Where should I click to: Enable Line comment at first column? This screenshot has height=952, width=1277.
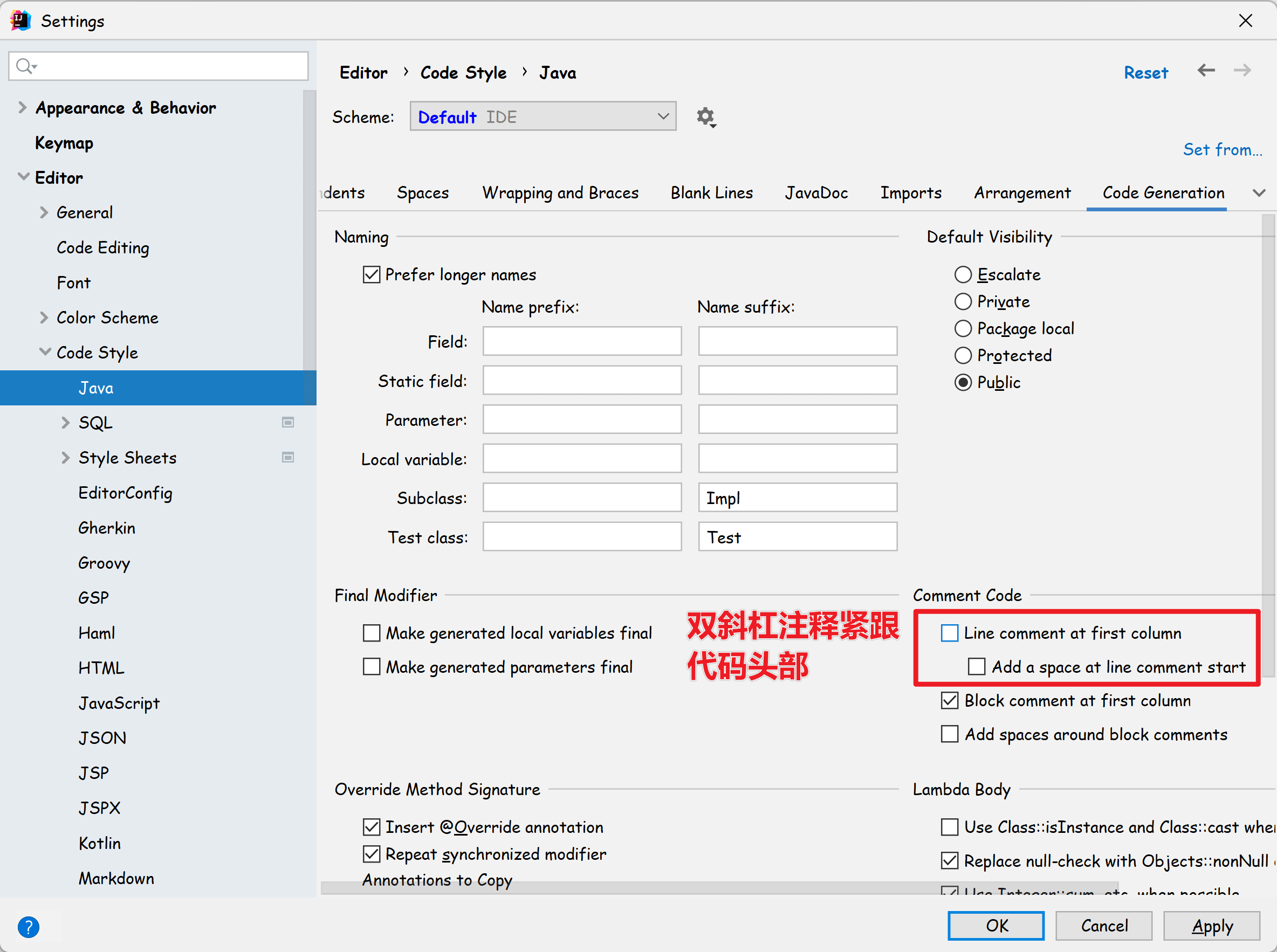949,633
